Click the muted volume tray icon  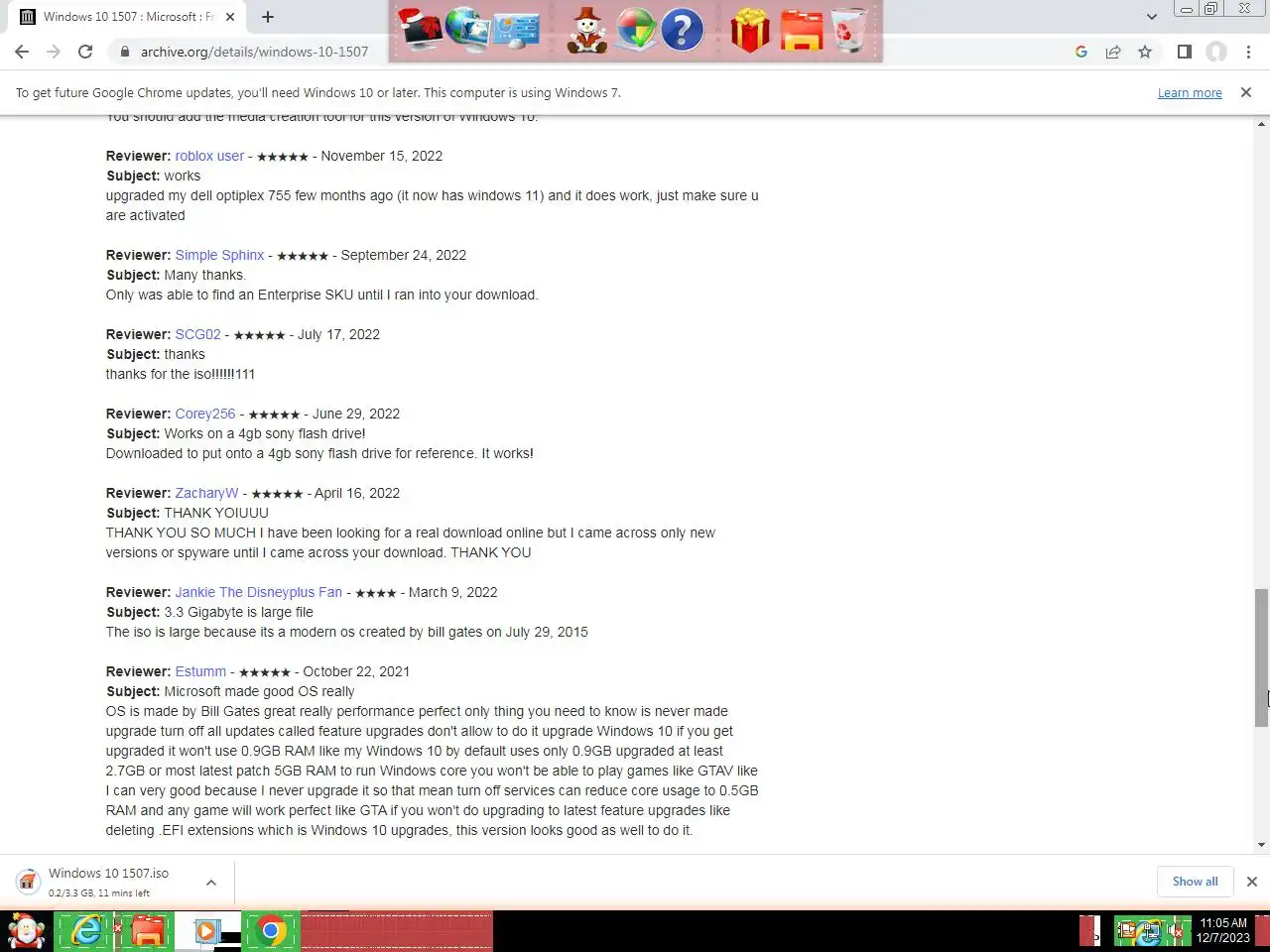1177,931
